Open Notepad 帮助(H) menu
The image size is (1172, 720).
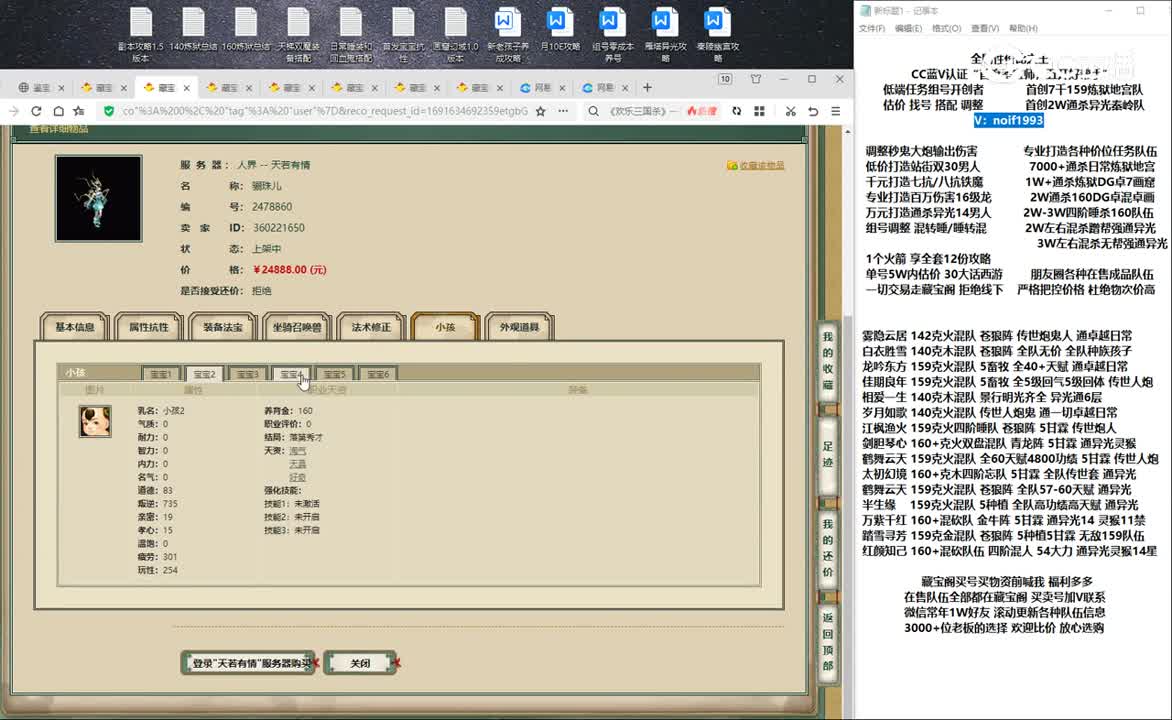tap(1023, 28)
